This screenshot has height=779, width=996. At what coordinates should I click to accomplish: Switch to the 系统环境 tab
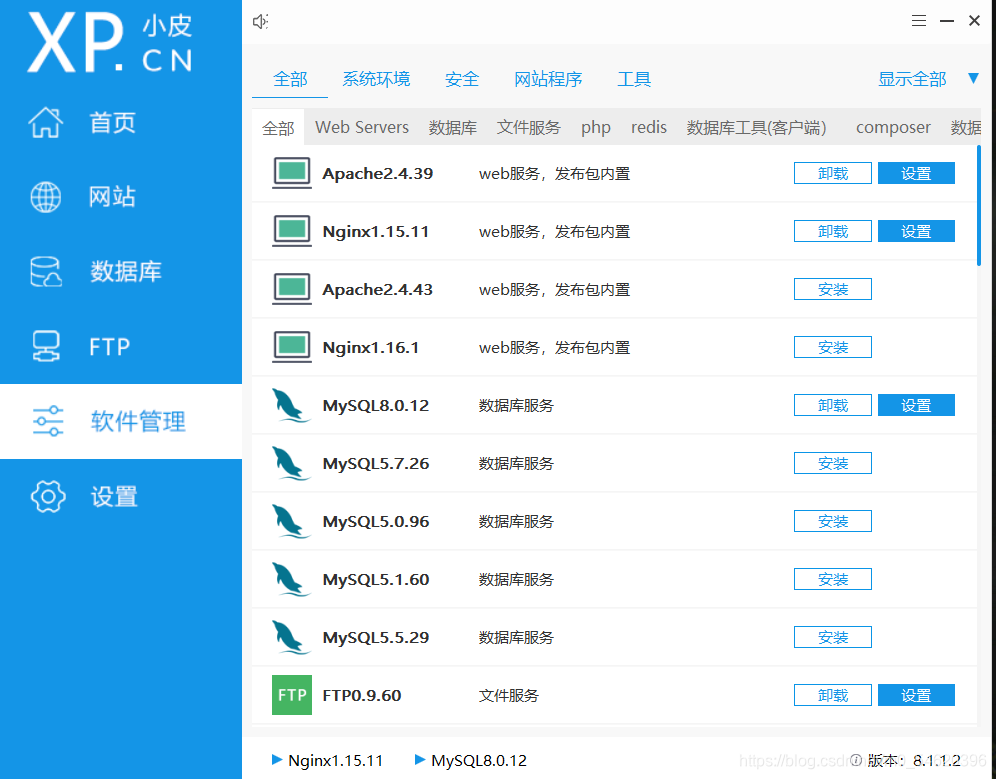[376, 79]
